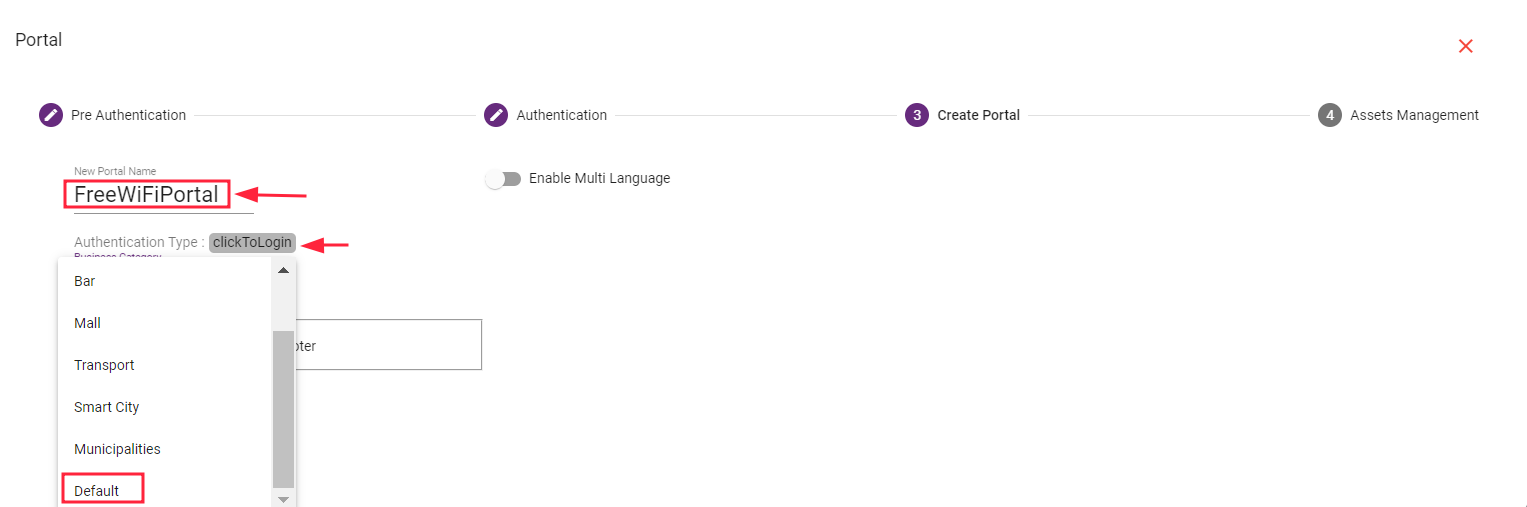
Task: Choose Mall business category option
Action: point(87,323)
